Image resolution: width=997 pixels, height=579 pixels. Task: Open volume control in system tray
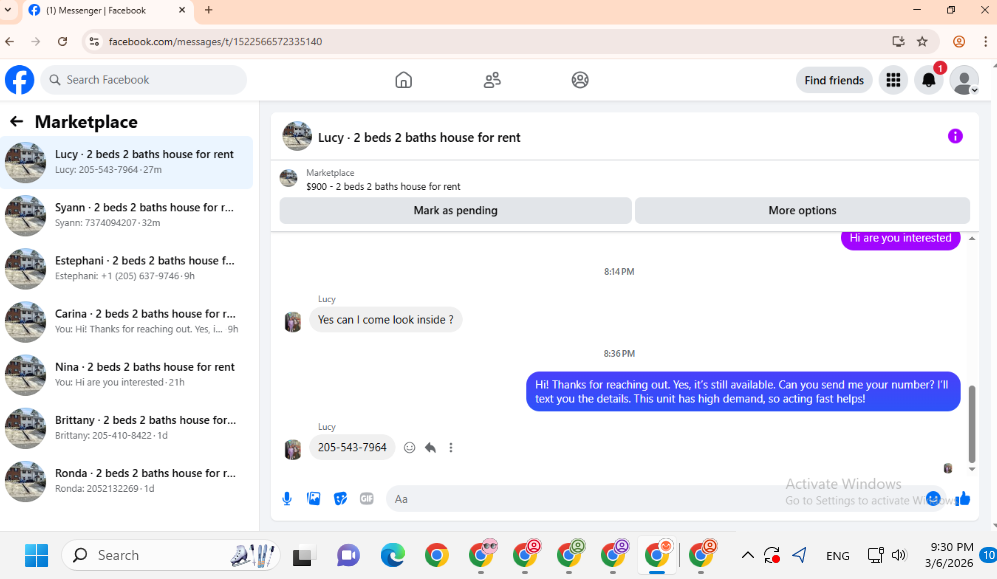(x=898, y=555)
